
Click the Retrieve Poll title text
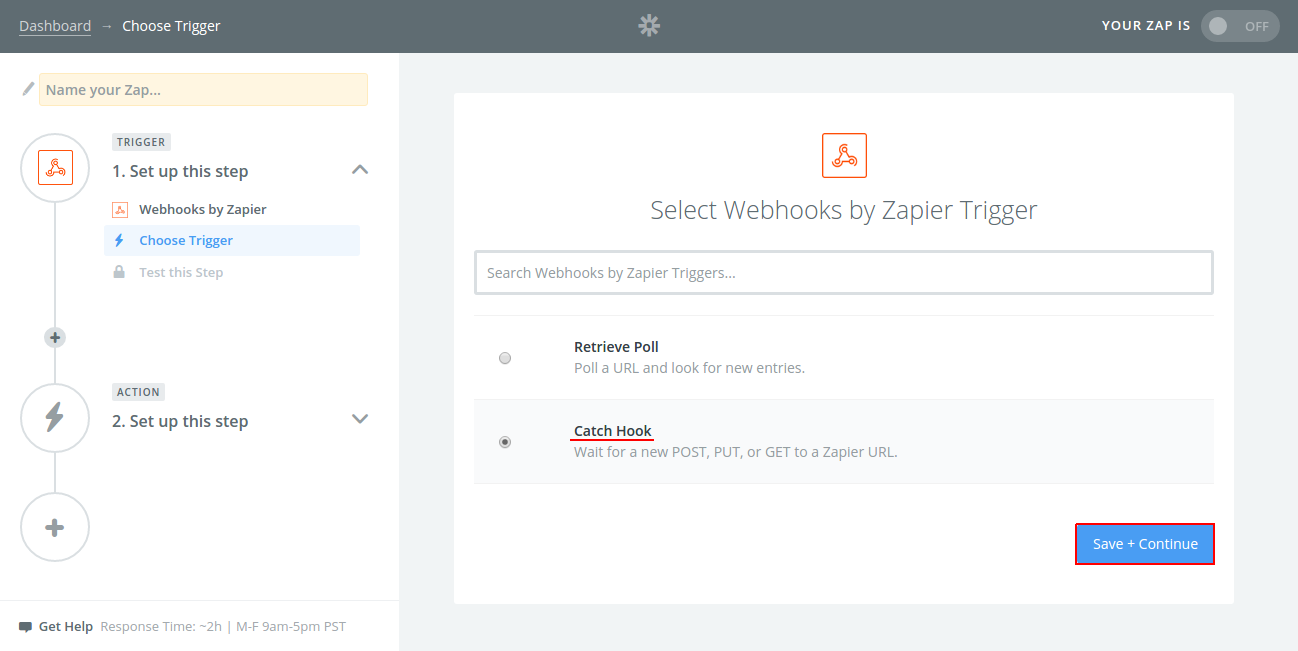[616, 347]
